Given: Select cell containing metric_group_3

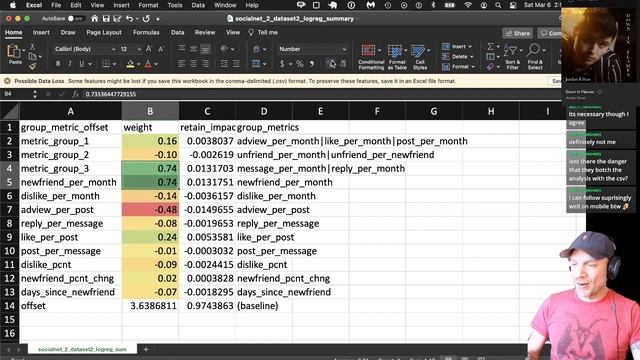Looking at the screenshot, I should (x=70, y=169).
